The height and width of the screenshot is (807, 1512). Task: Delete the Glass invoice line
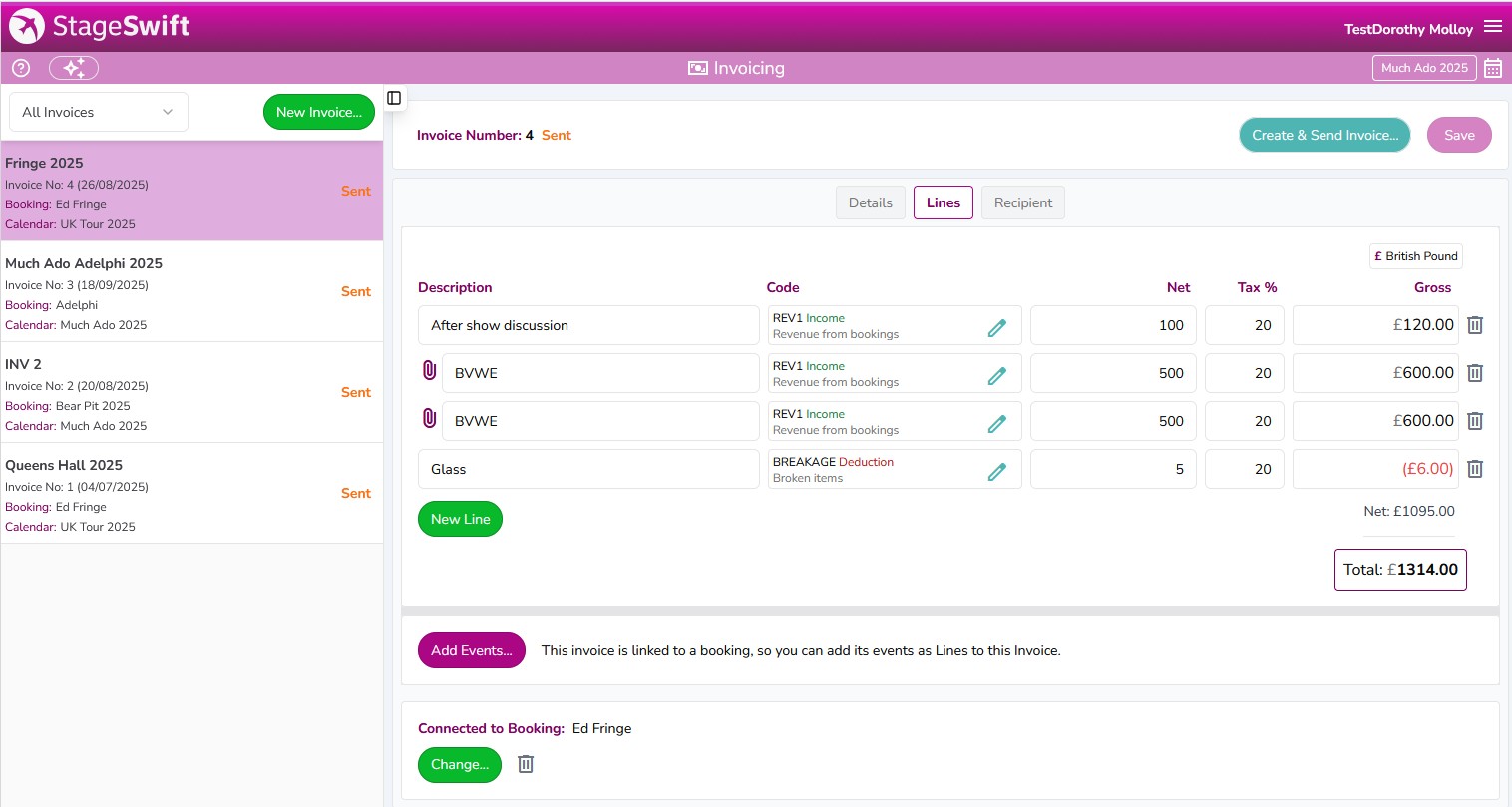(1475, 469)
